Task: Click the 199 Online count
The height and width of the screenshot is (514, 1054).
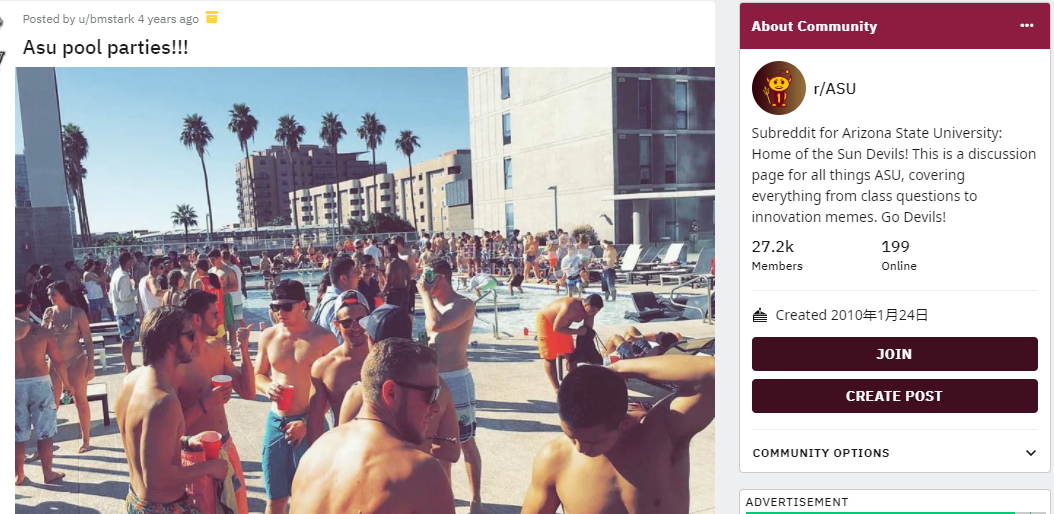Action: (899, 255)
